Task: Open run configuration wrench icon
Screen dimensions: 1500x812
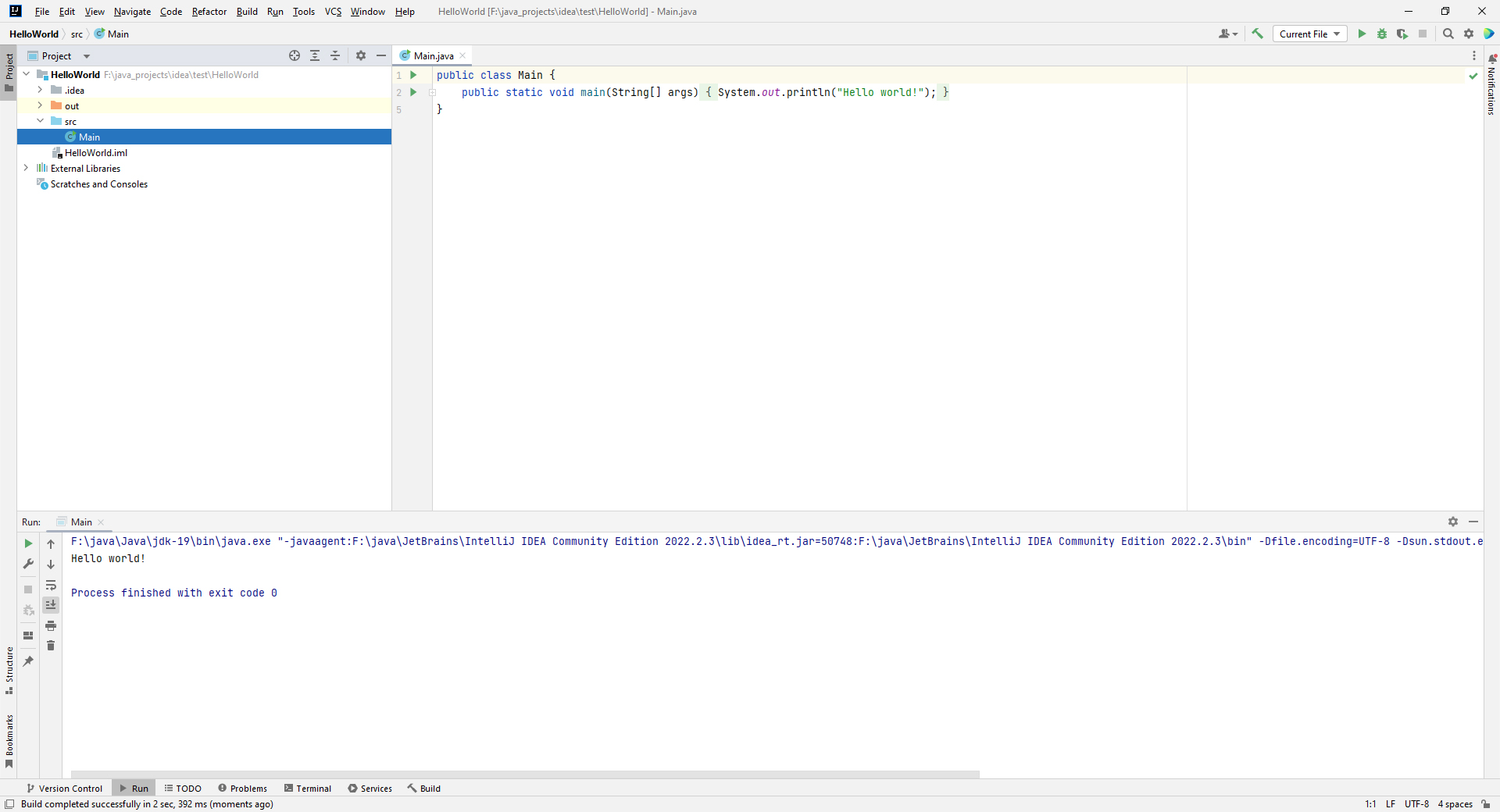Action: click(28, 564)
